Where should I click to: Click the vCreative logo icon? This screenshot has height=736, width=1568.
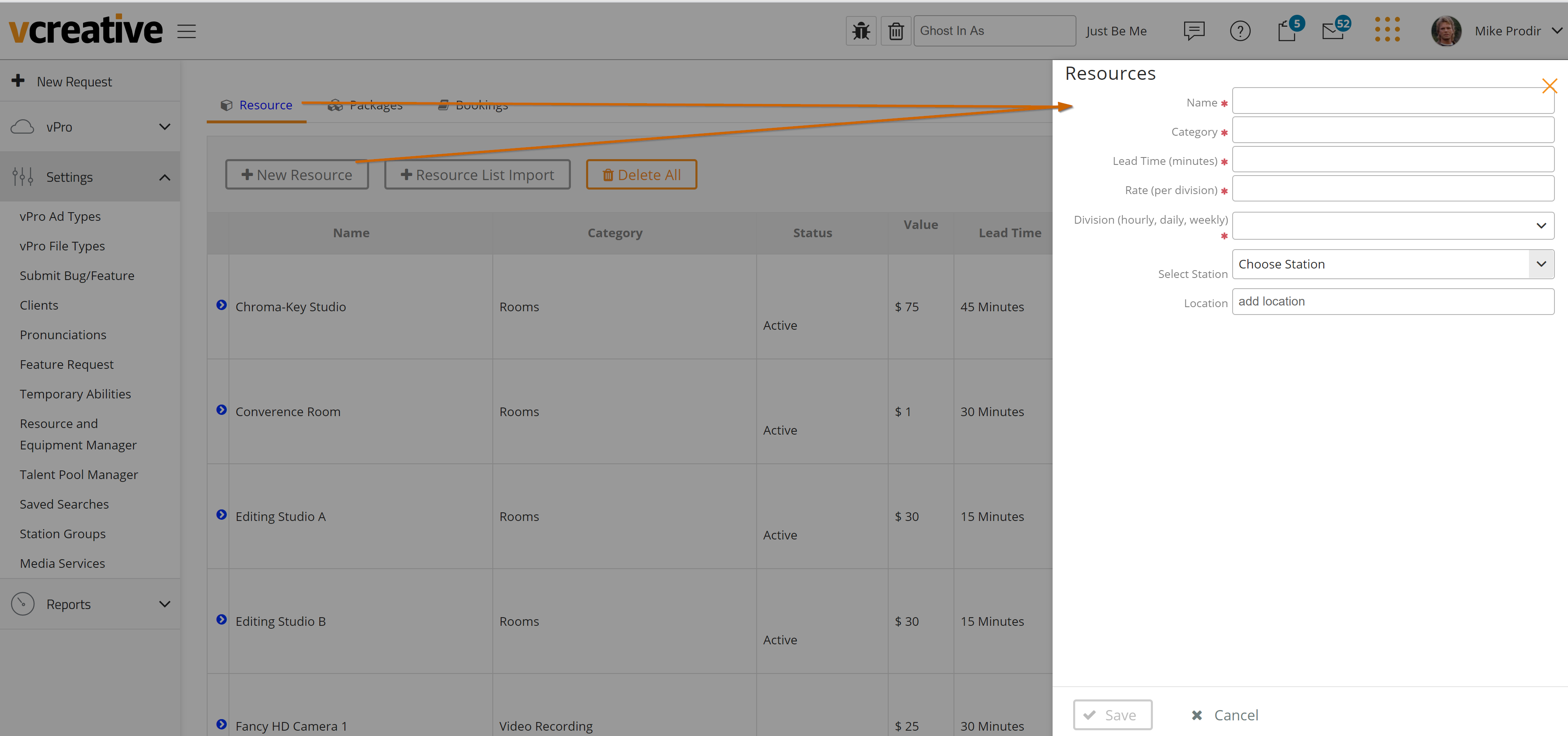click(x=85, y=30)
